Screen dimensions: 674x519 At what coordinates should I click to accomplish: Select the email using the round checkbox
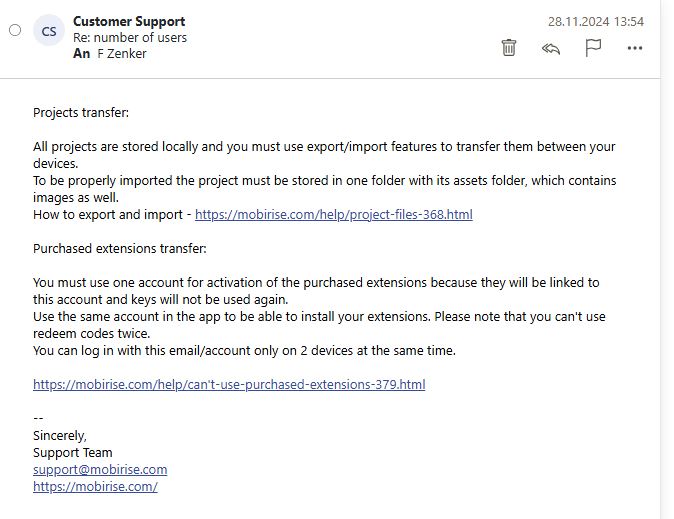pos(15,30)
